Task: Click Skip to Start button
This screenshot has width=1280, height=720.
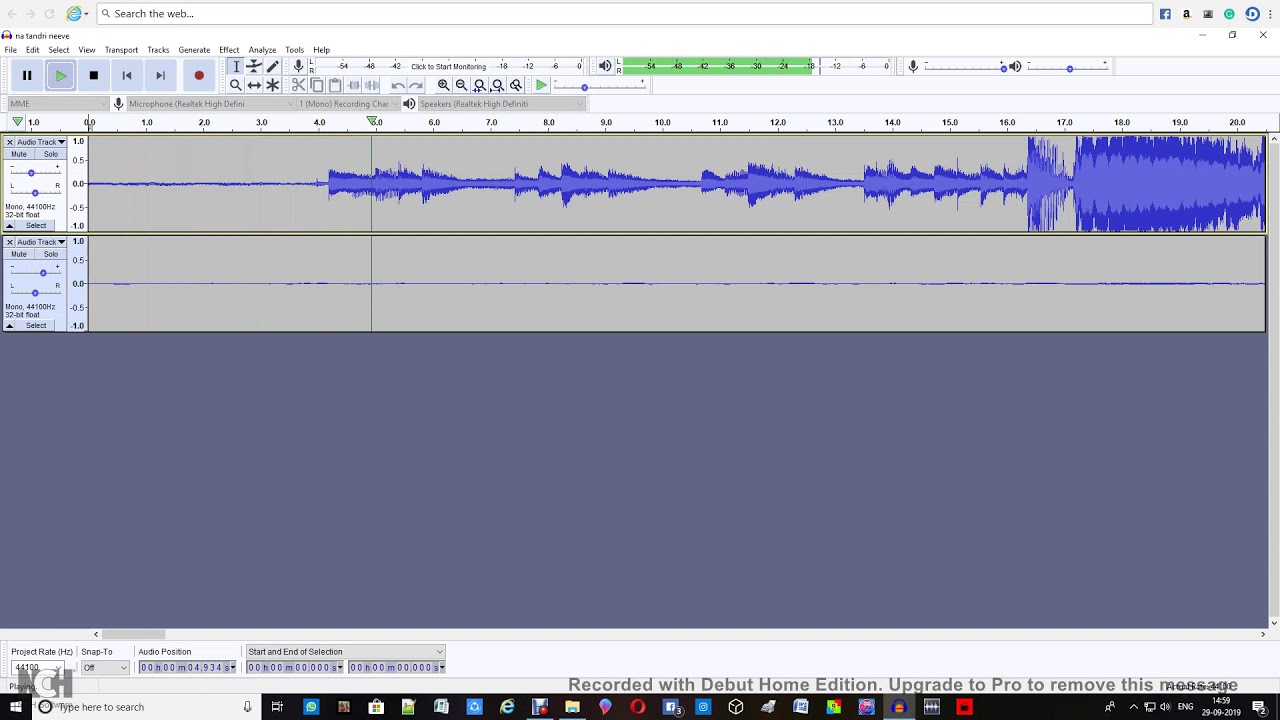Action: (x=127, y=75)
